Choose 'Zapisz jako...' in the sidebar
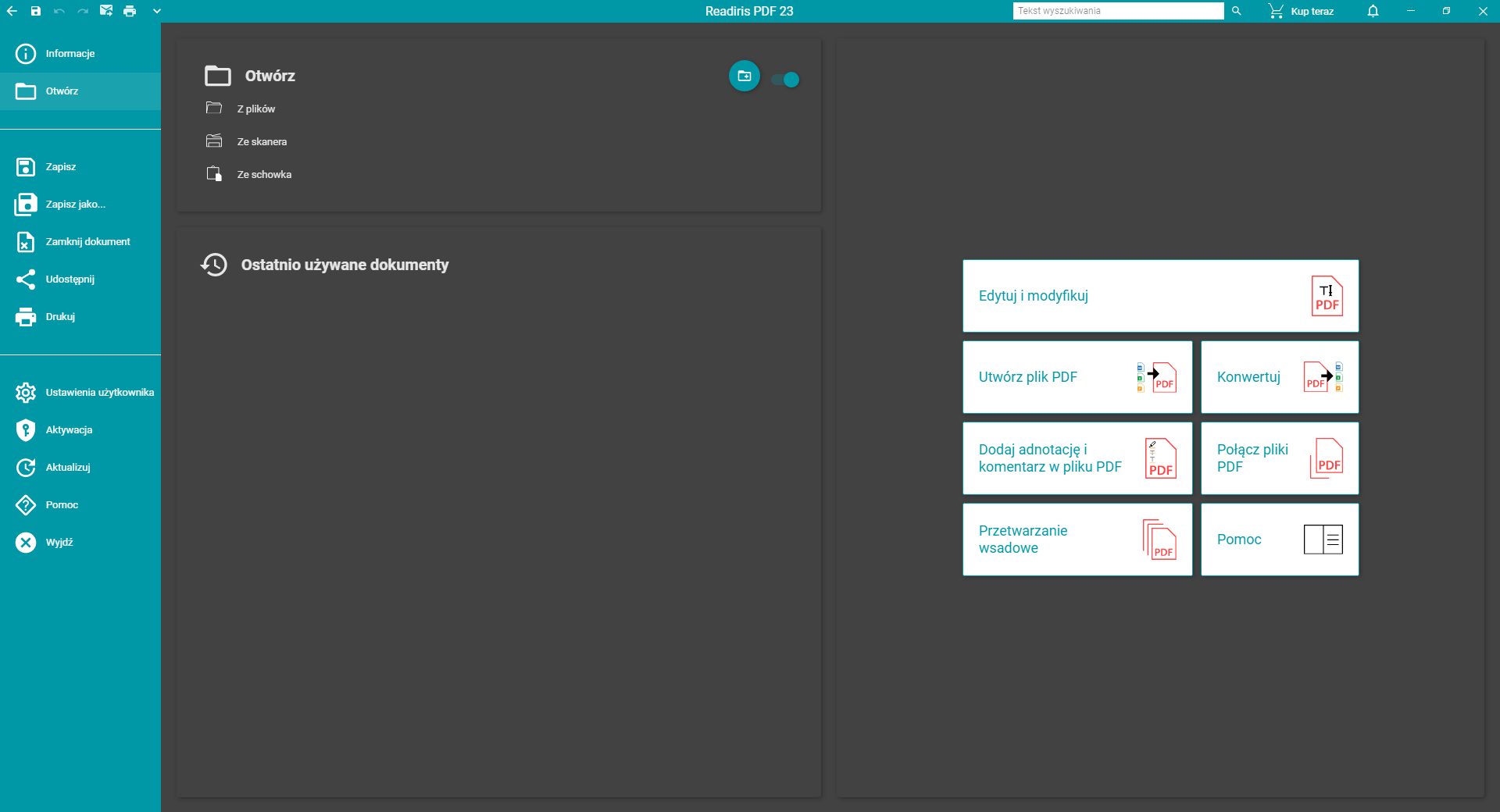1500x812 pixels. [x=80, y=205]
